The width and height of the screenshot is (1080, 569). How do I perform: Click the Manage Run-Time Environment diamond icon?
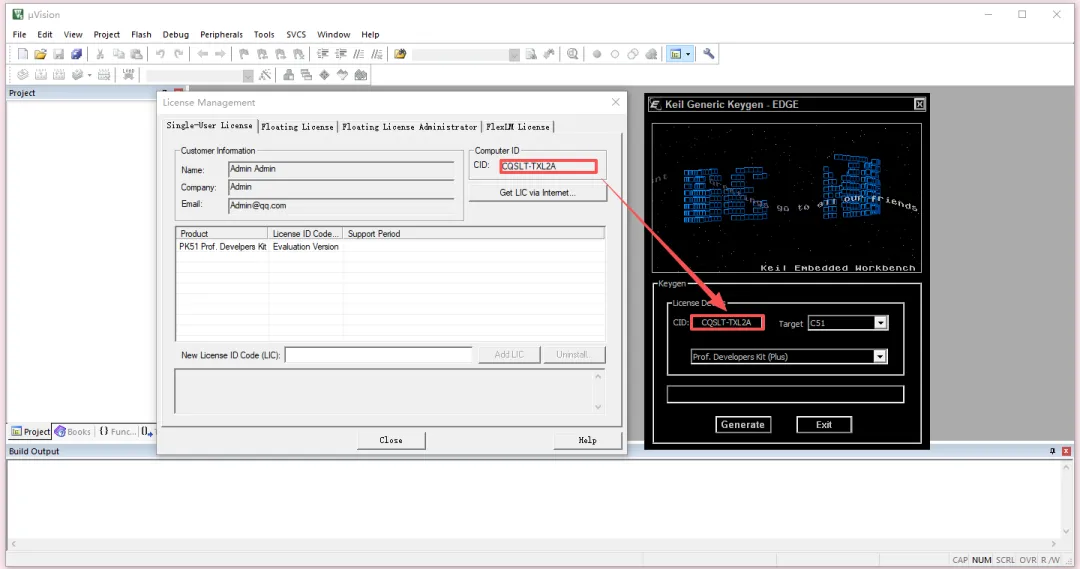click(324, 74)
